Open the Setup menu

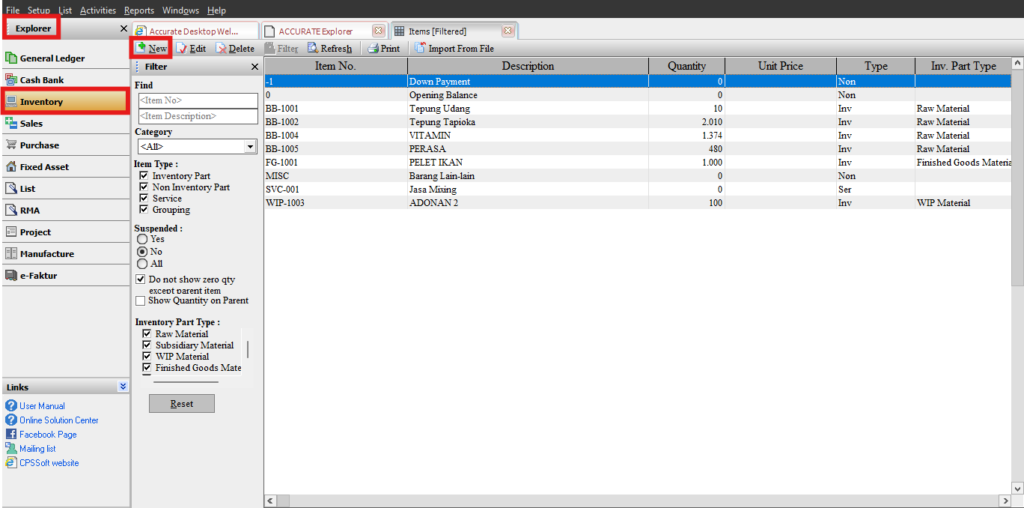39,10
